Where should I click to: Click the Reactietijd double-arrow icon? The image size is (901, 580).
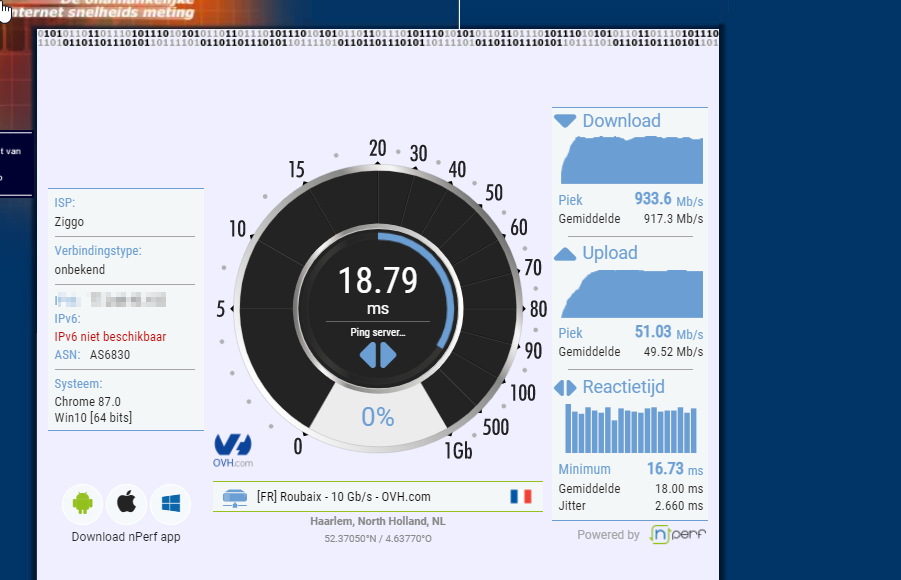tap(565, 387)
